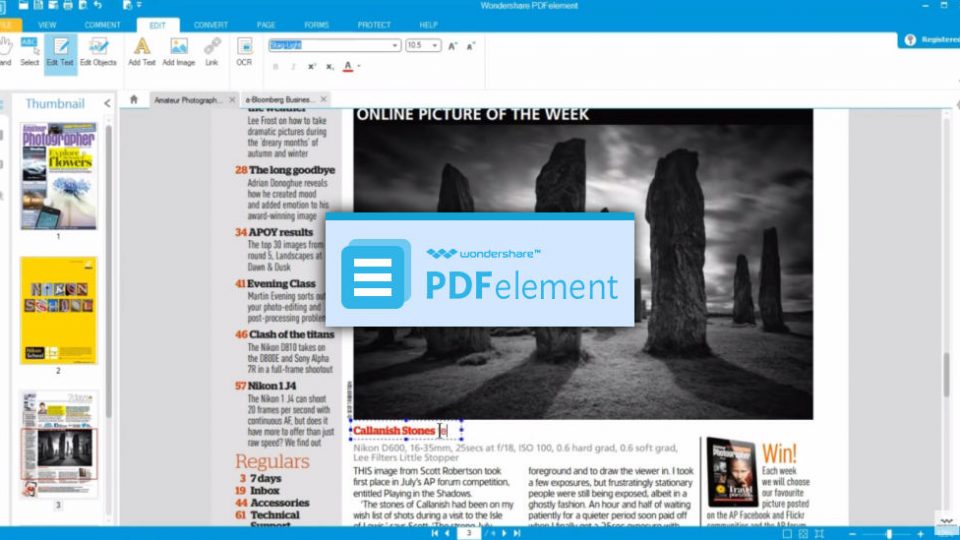Click the Registered button
Screen dimensions: 960x540
pyautogui.click(x=932, y=40)
